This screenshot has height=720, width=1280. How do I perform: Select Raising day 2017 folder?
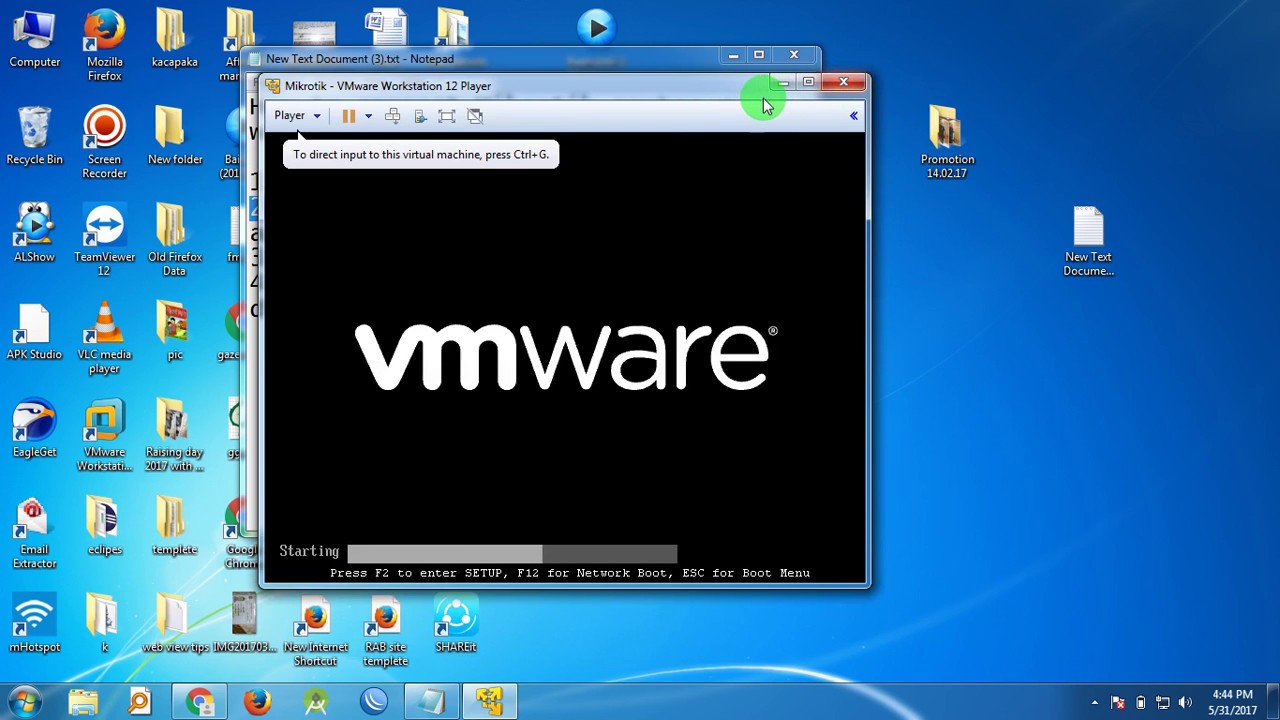tap(174, 435)
